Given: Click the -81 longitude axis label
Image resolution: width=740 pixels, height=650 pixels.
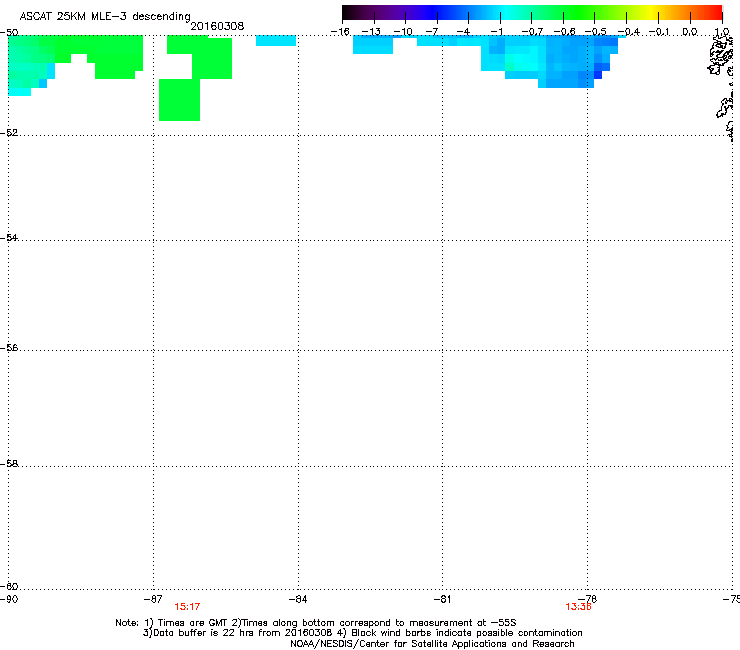Looking at the screenshot, I should click(x=443, y=599).
